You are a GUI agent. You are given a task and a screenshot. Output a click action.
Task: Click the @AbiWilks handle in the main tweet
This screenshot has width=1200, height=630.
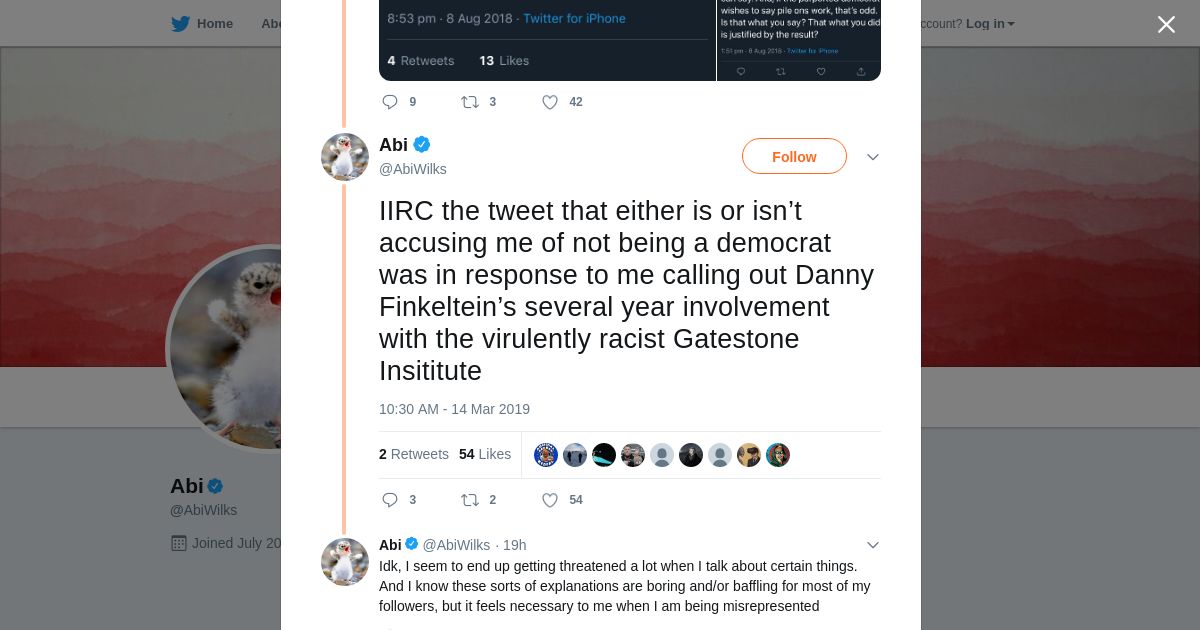(x=413, y=169)
